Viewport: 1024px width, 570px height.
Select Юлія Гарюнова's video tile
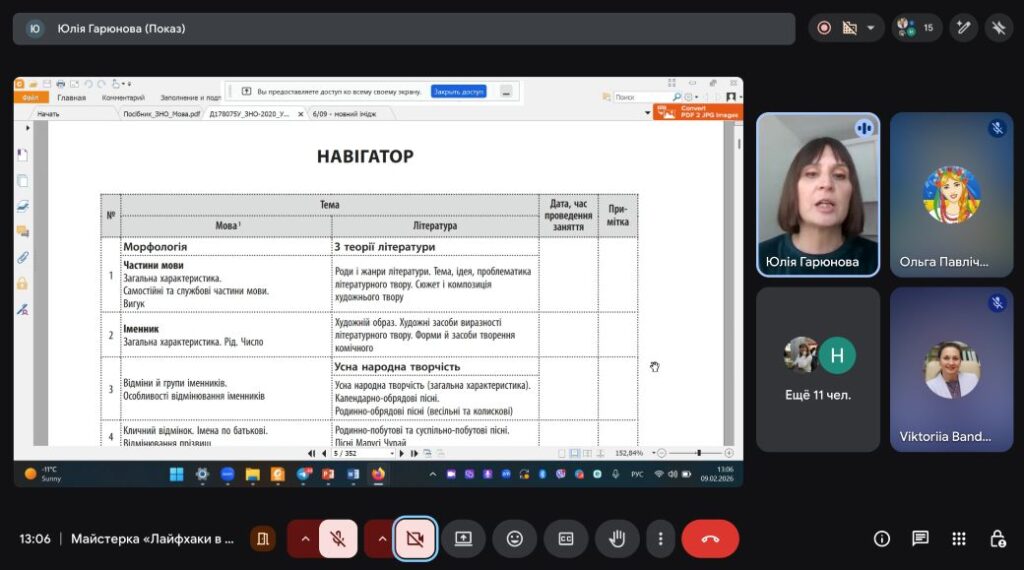coord(818,195)
